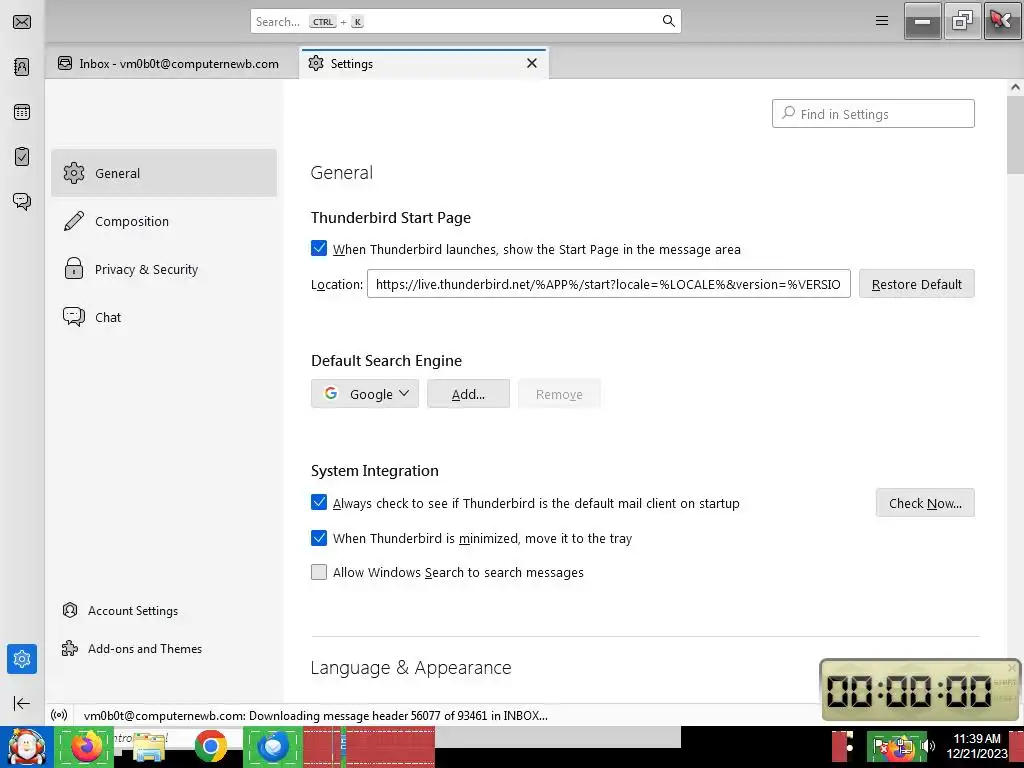Viewport: 1024px width, 768px height.
Task: Close the Settings tab
Action: point(532,63)
